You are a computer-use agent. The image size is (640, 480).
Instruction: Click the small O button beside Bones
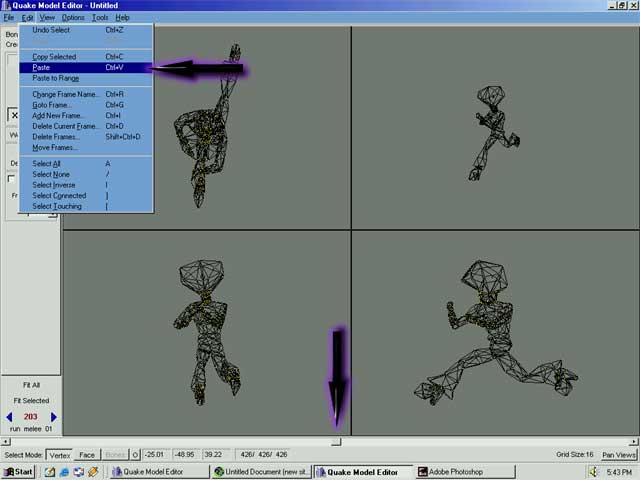click(136, 455)
